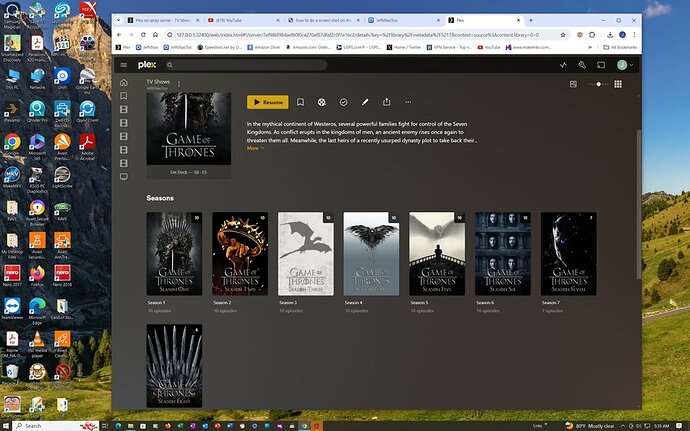Select the VLC media player desktop shortcut

pos(37,344)
